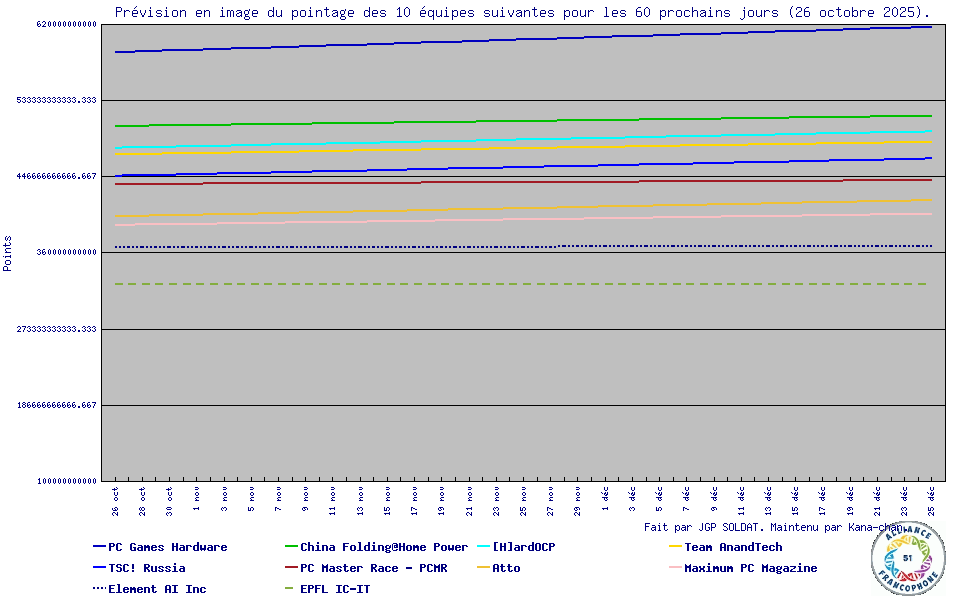Select the China Folding@Home Power legend entry
The image size is (970, 600).
383,547
